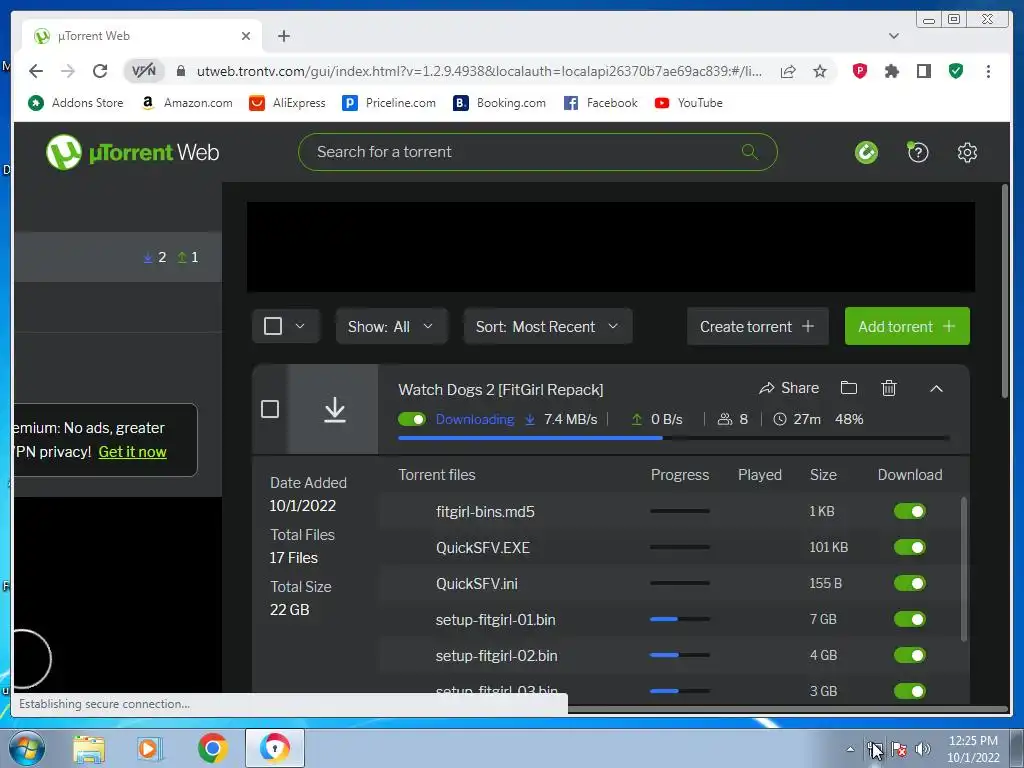Open the Show: All filter dropdown
This screenshot has height=768, width=1024.
pos(391,327)
